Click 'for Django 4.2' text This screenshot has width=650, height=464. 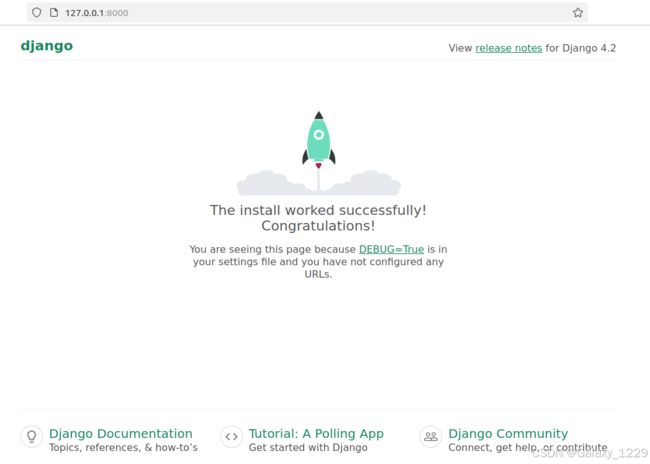coord(581,48)
